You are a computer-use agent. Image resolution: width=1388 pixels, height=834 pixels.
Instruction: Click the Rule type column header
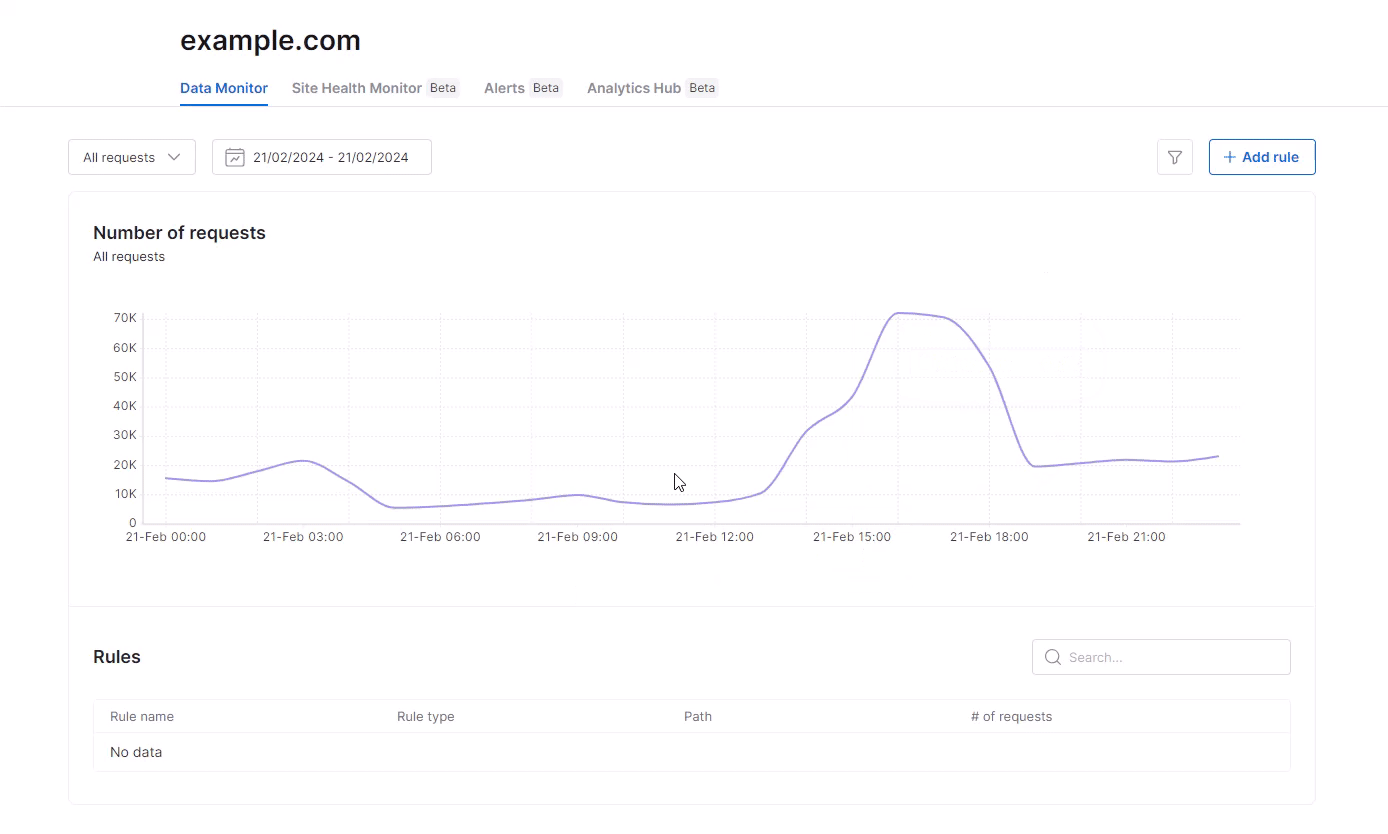[426, 716]
